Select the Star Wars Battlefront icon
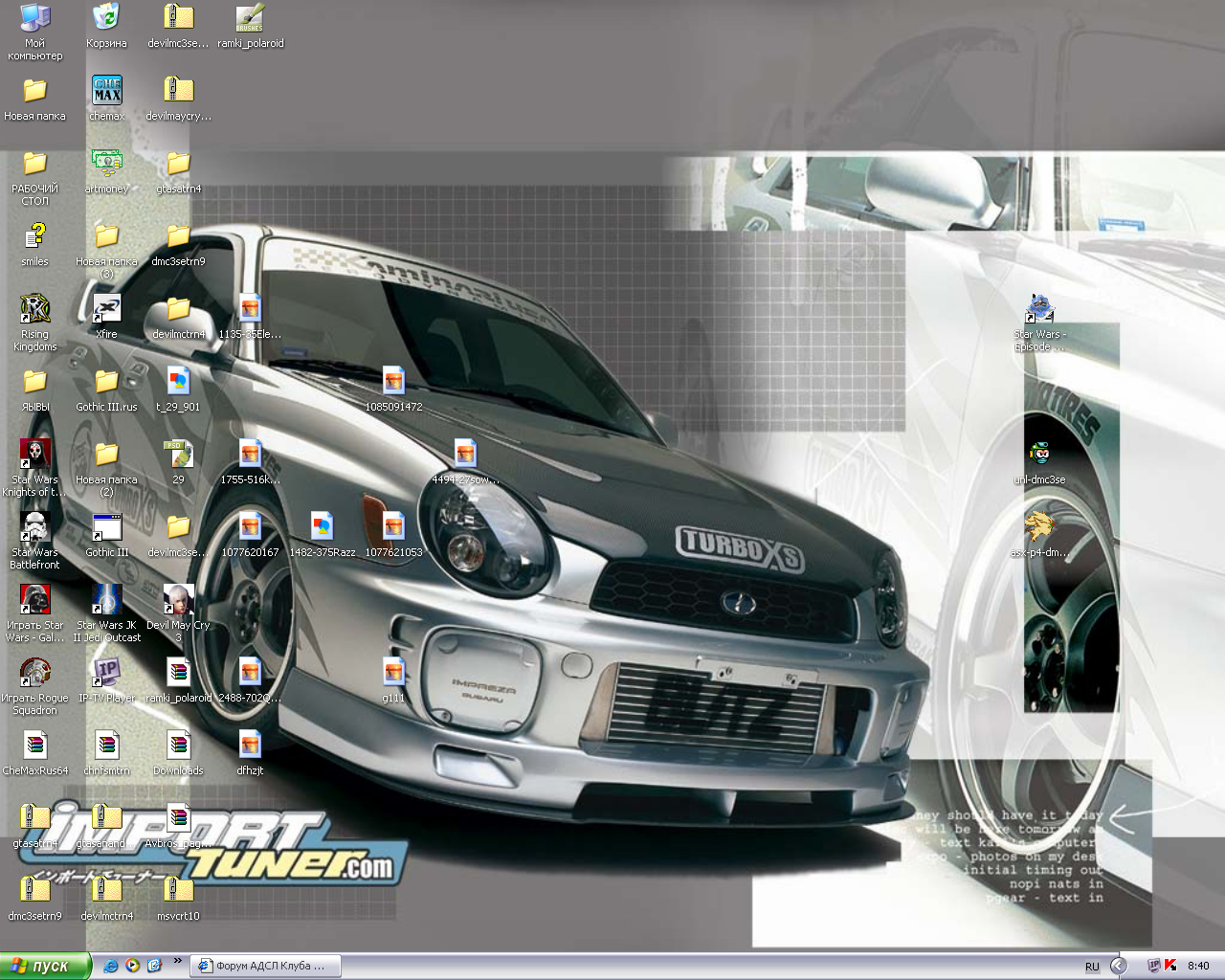1225x980 pixels. (34, 527)
